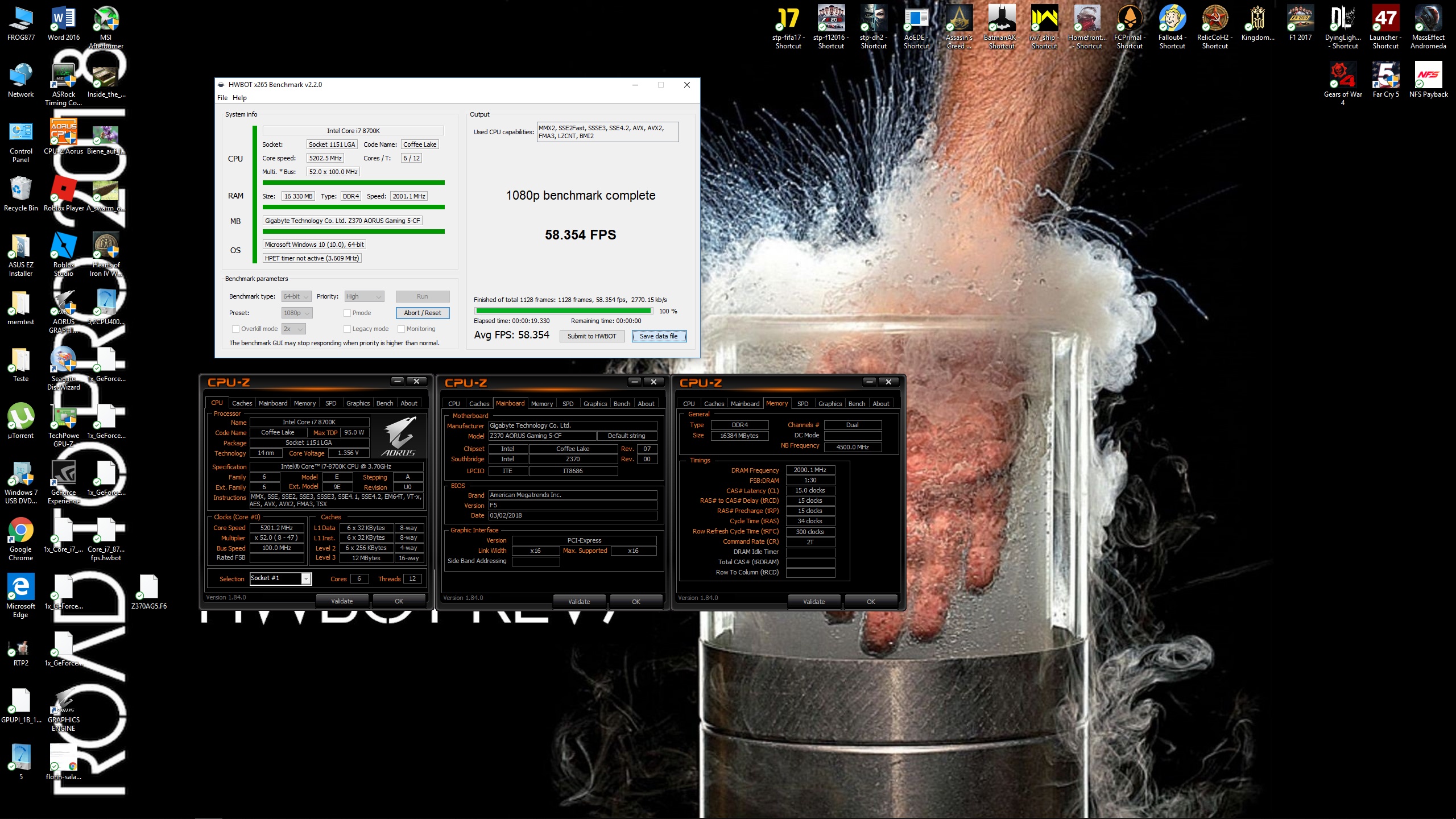Open AORUS GRAPHICS ENGINE icon

click(64, 710)
